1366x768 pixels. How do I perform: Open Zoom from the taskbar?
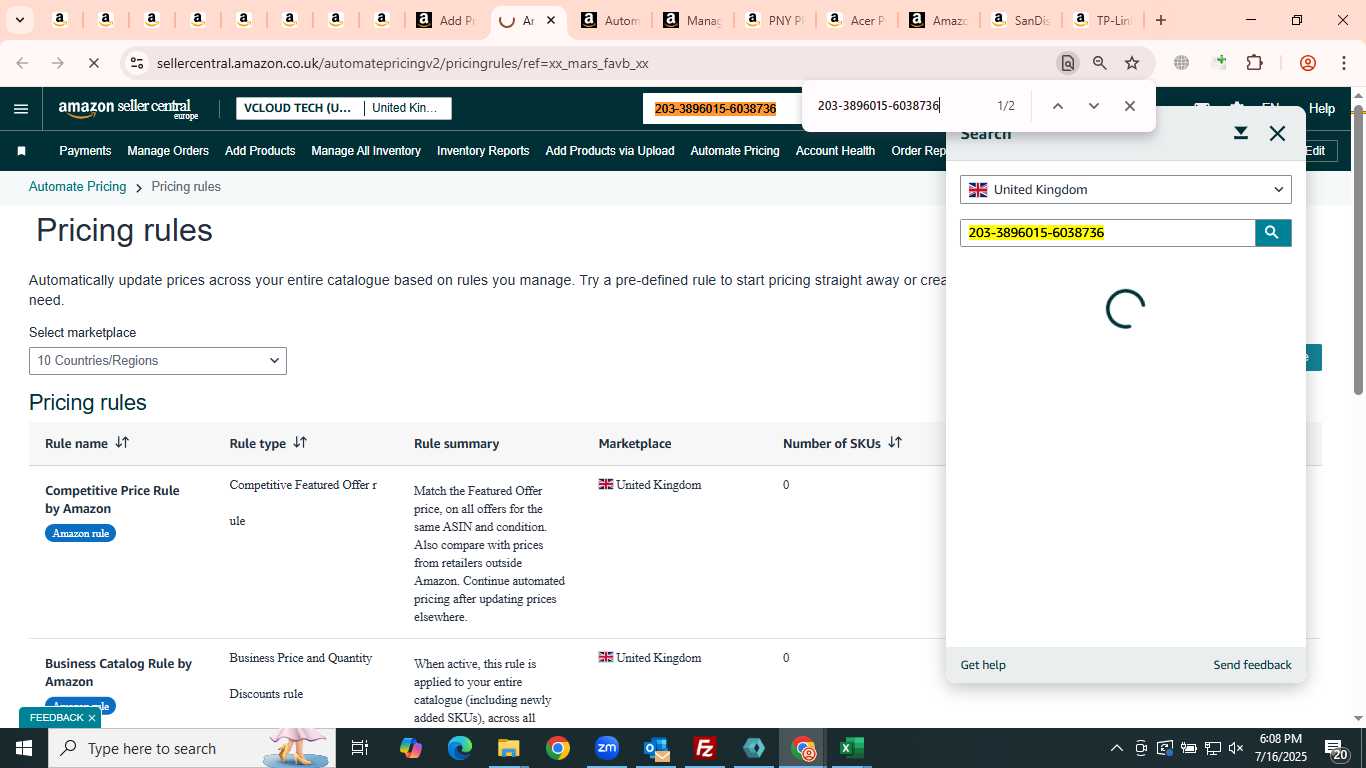607,748
